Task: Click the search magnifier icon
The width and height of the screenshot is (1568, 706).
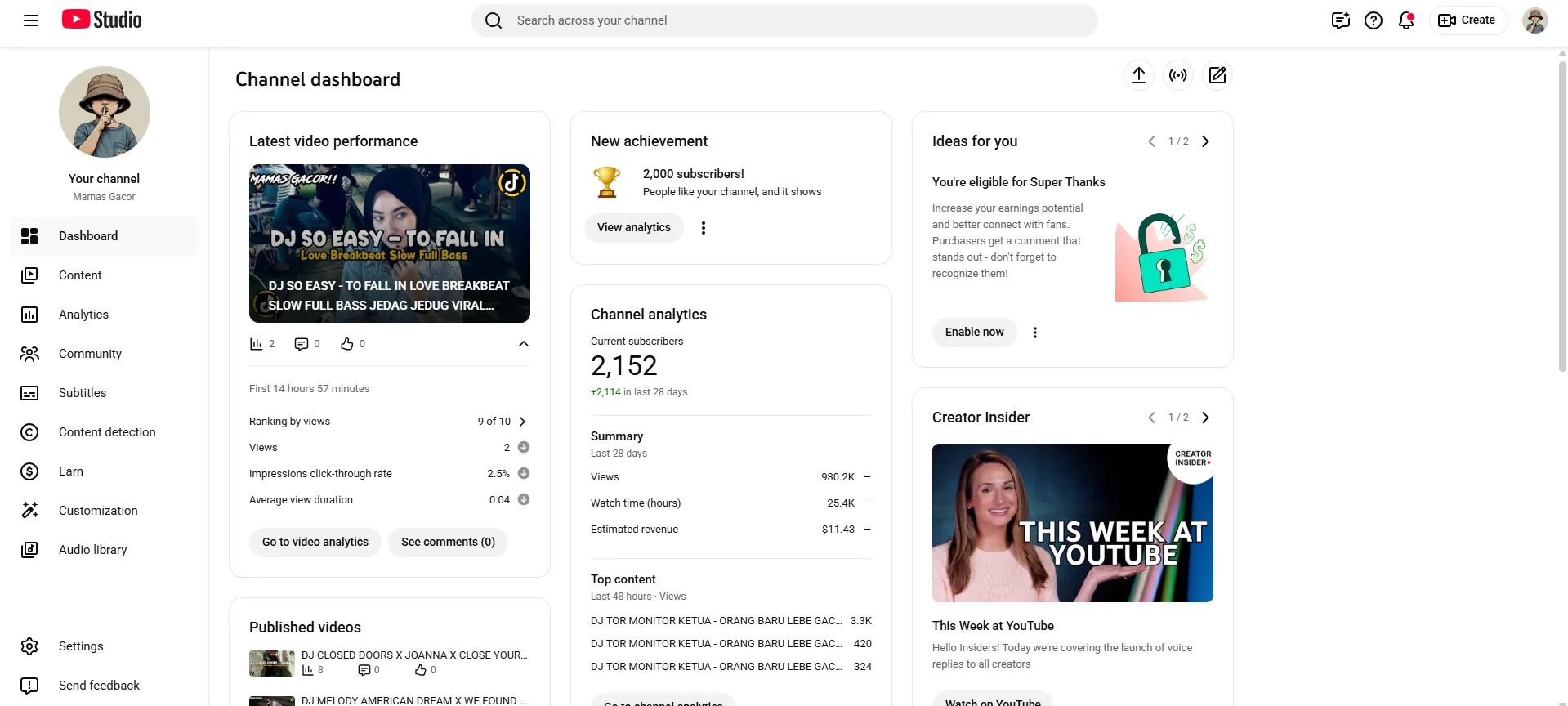Action: pos(494,20)
